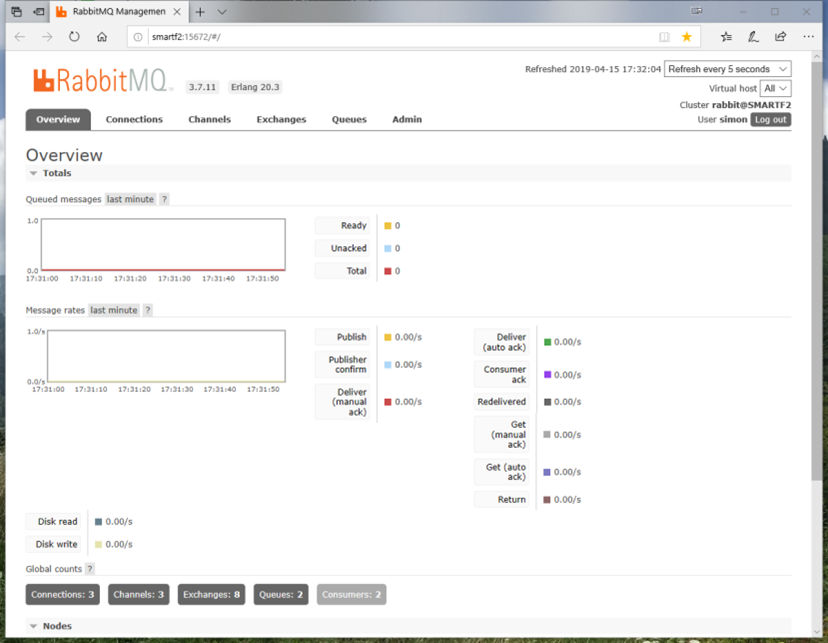The image size is (828, 643).
Task: Click the Disk write label
Action: click(53, 544)
